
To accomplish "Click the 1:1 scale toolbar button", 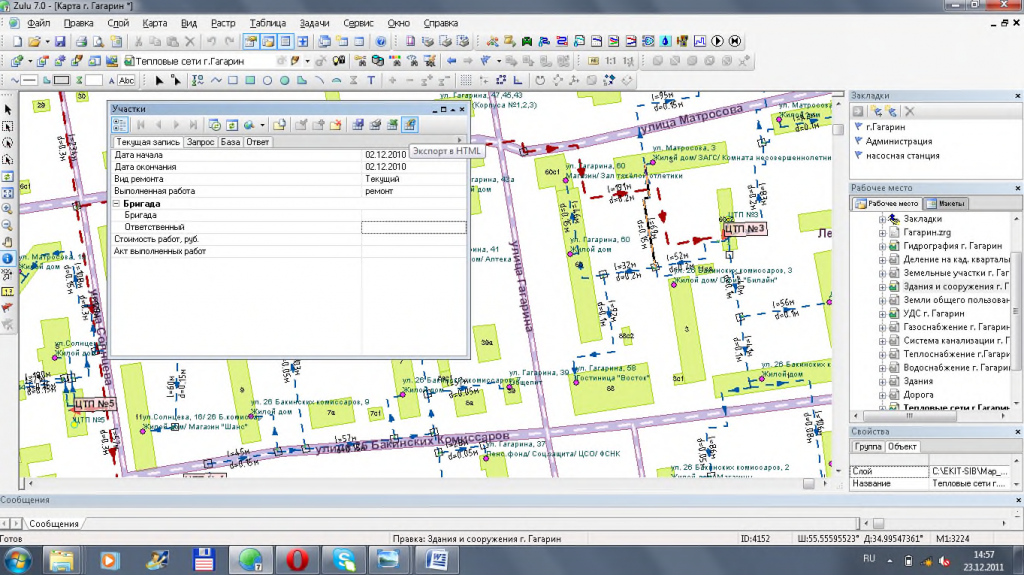I will pyautogui.click(x=610, y=61).
